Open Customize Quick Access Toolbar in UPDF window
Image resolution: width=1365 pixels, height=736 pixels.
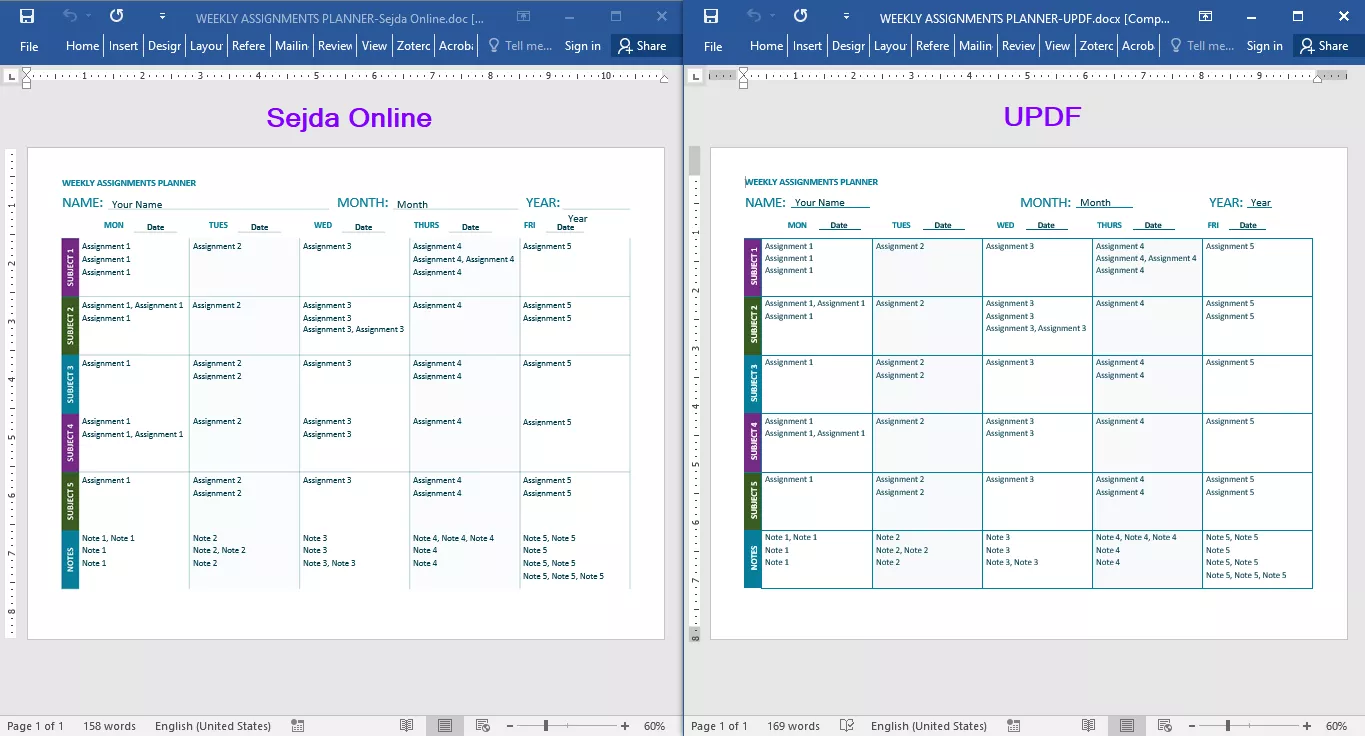(x=846, y=17)
